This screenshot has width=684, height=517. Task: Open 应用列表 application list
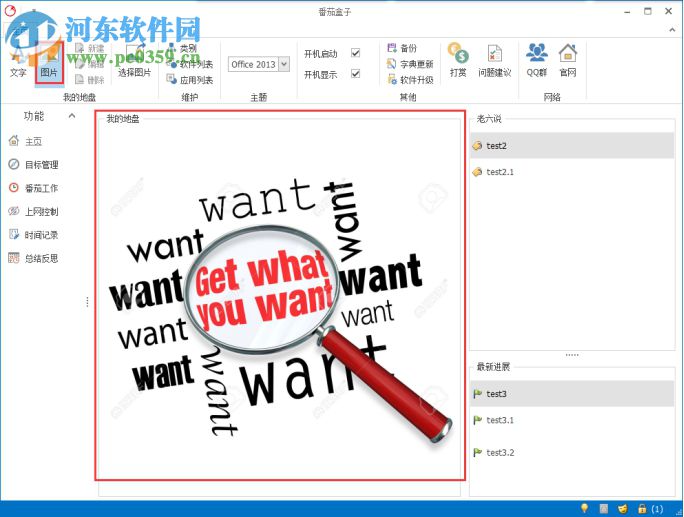[x=190, y=80]
